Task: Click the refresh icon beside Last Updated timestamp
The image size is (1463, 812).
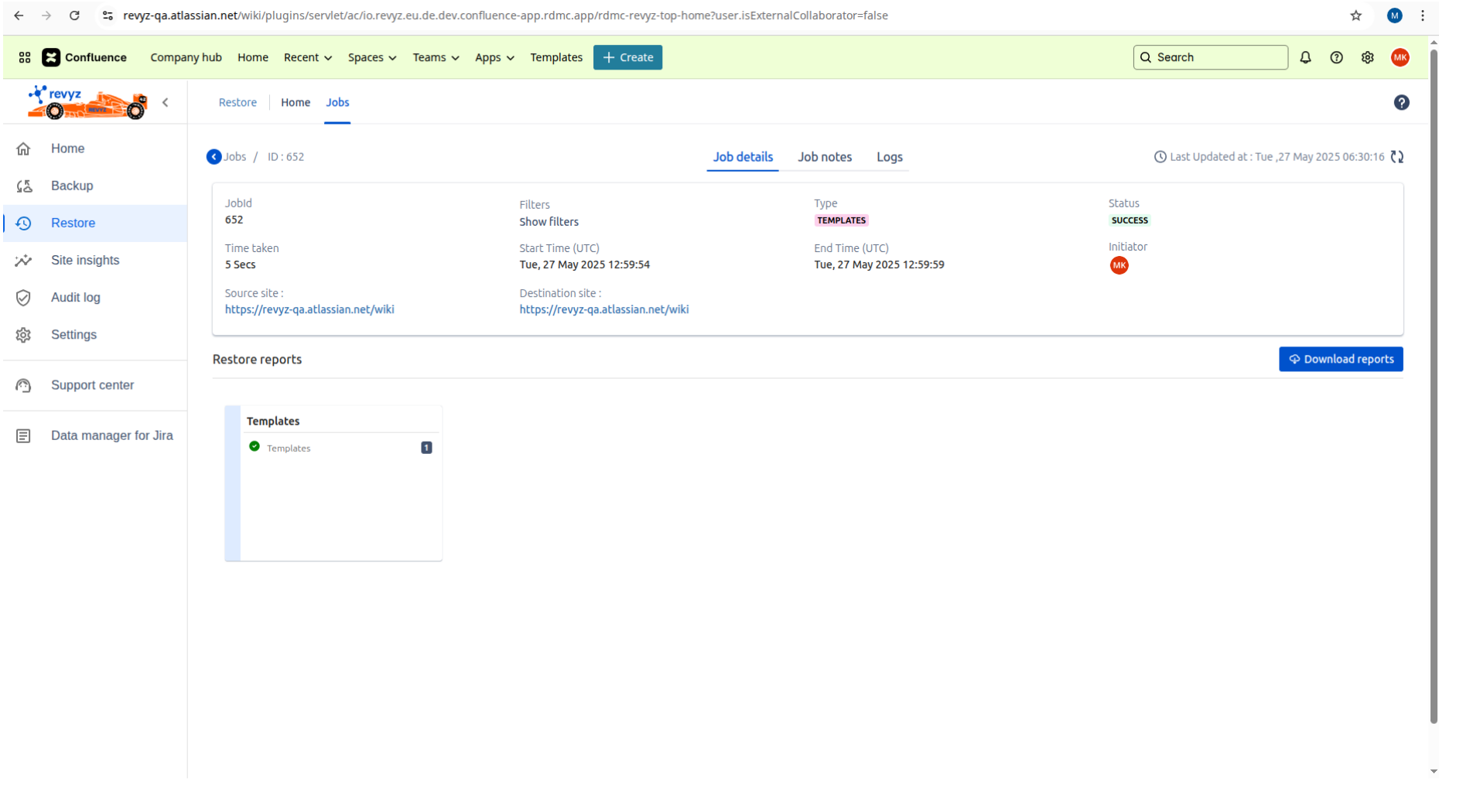Action: [x=1396, y=157]
